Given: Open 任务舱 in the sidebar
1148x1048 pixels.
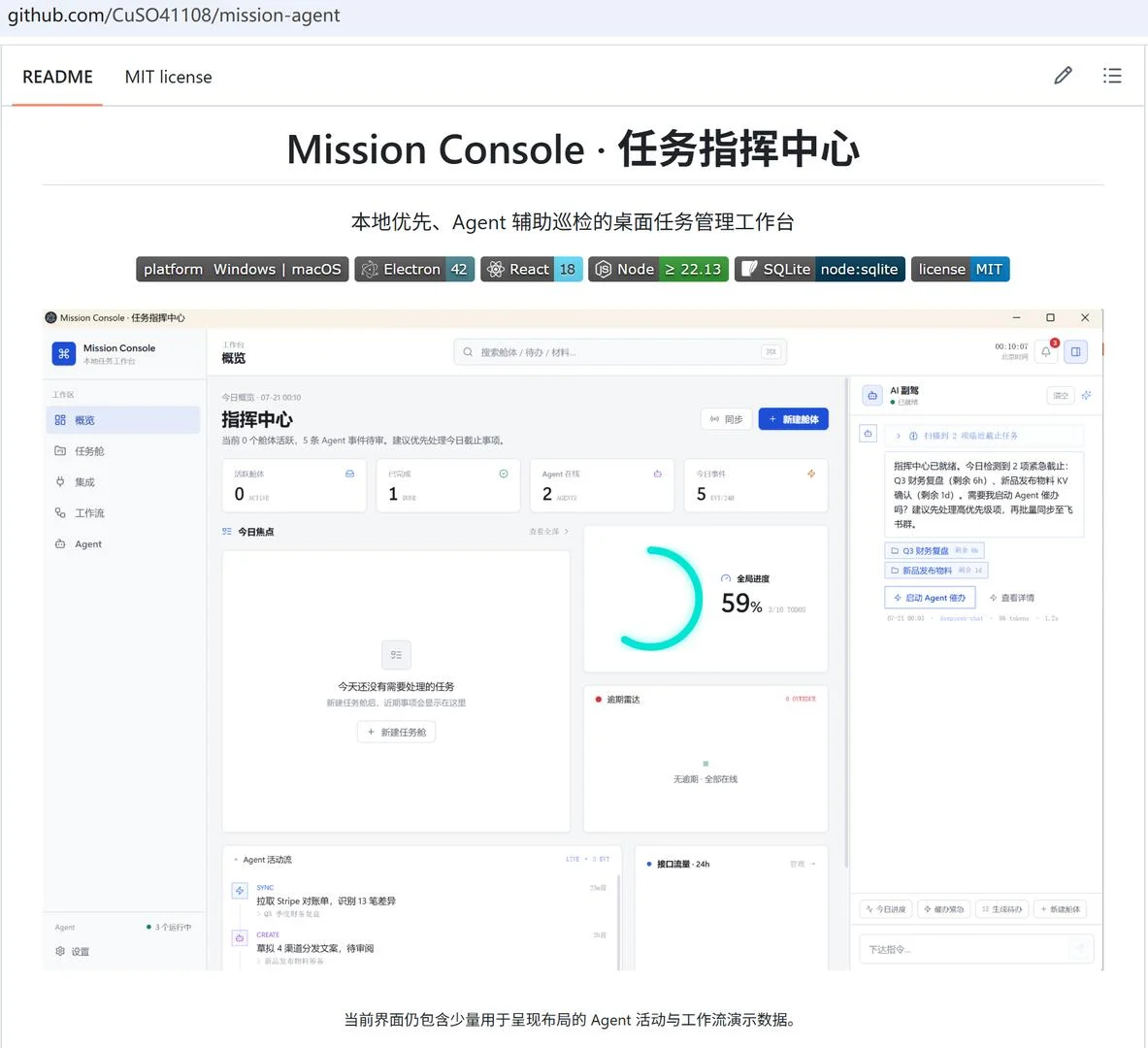Looking at the screenshot, I should pos(122,451).
